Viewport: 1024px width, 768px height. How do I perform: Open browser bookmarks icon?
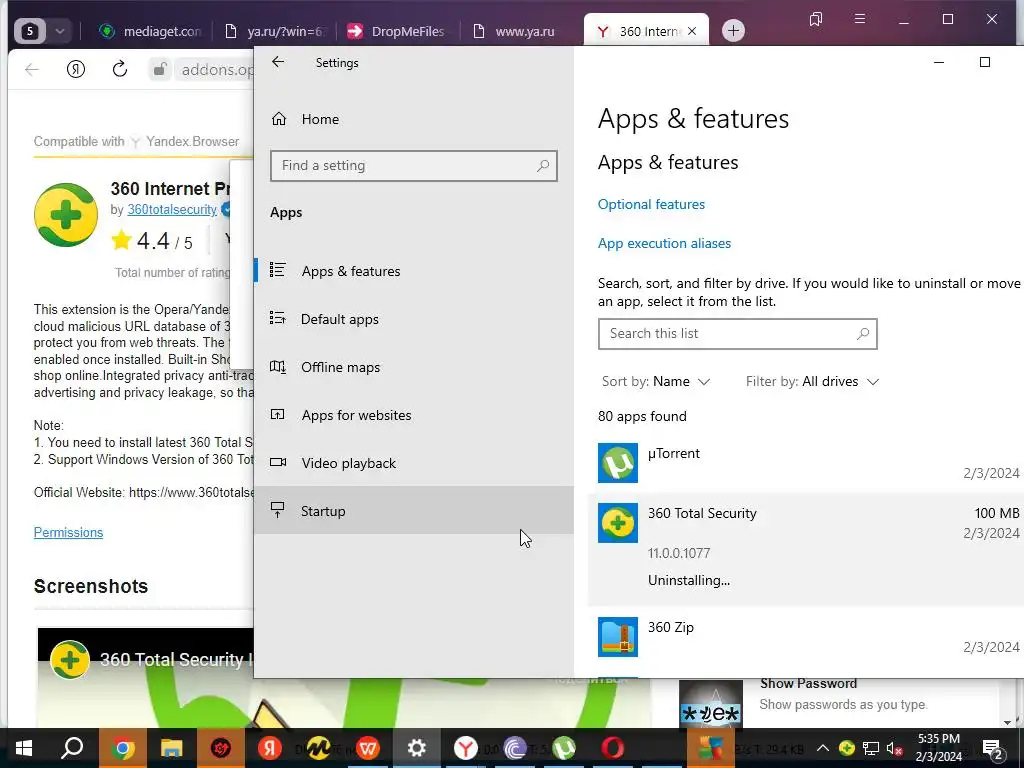coord(816,19)
